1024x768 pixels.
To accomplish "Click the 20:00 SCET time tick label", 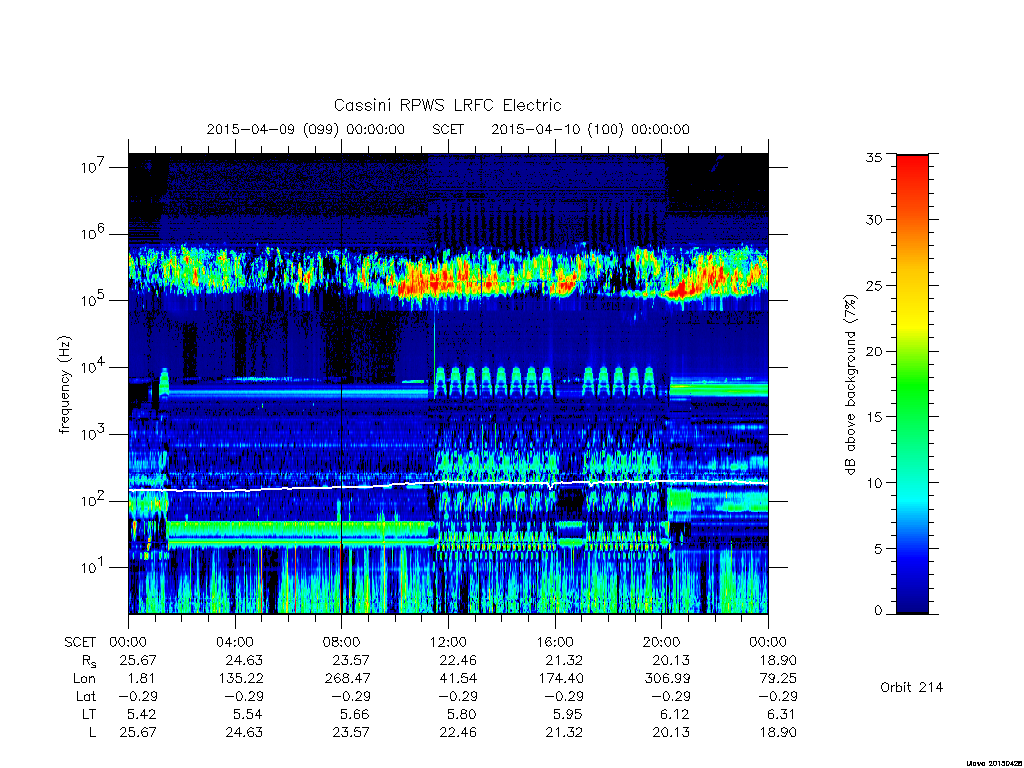I will click(662, 642).
